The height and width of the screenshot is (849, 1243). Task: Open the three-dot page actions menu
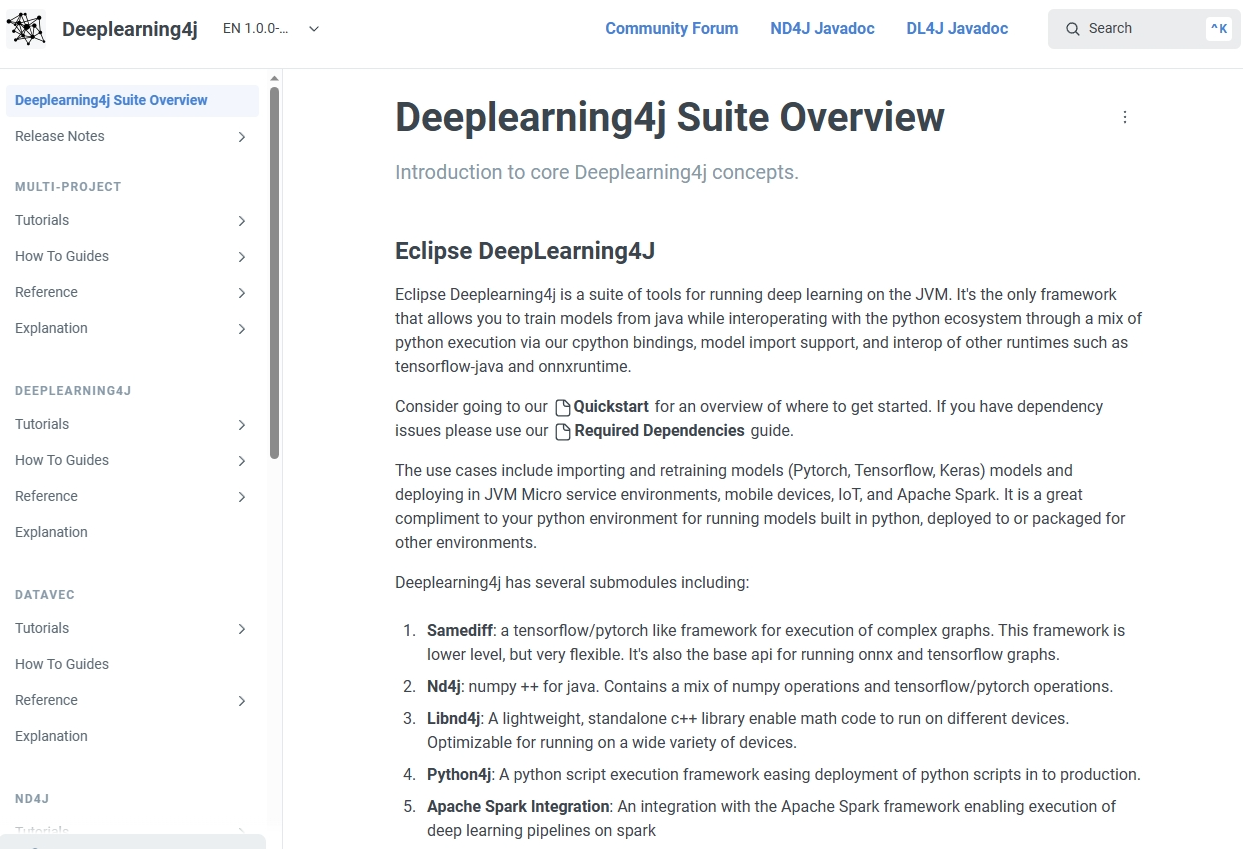click(1124, 117)
